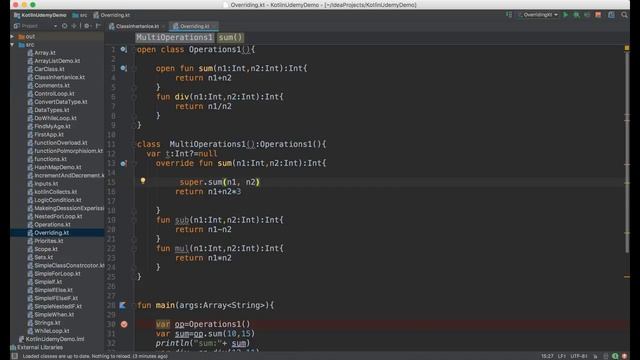This screenshot has width=640, height=360.
Task: Click src breadcrumb in navigation bar
Action: click(80, 15)
